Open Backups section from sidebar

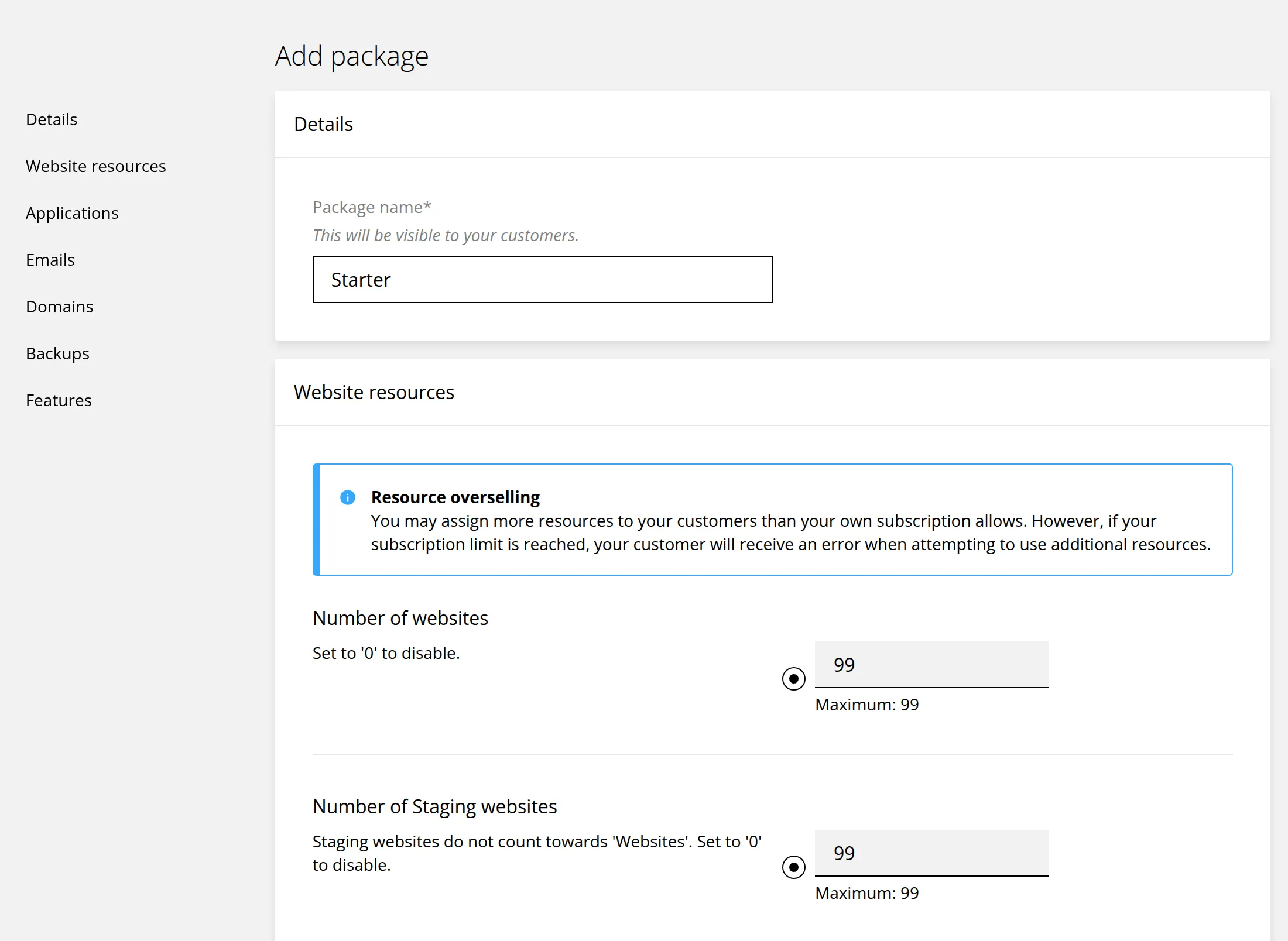(57, 353)
